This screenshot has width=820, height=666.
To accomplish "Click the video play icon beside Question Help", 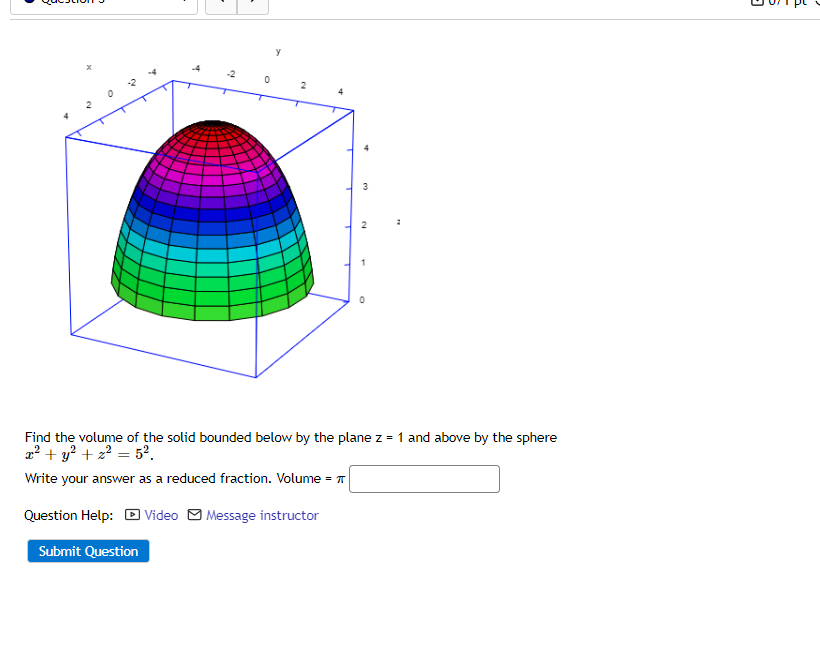I will (x=132, y=515).
